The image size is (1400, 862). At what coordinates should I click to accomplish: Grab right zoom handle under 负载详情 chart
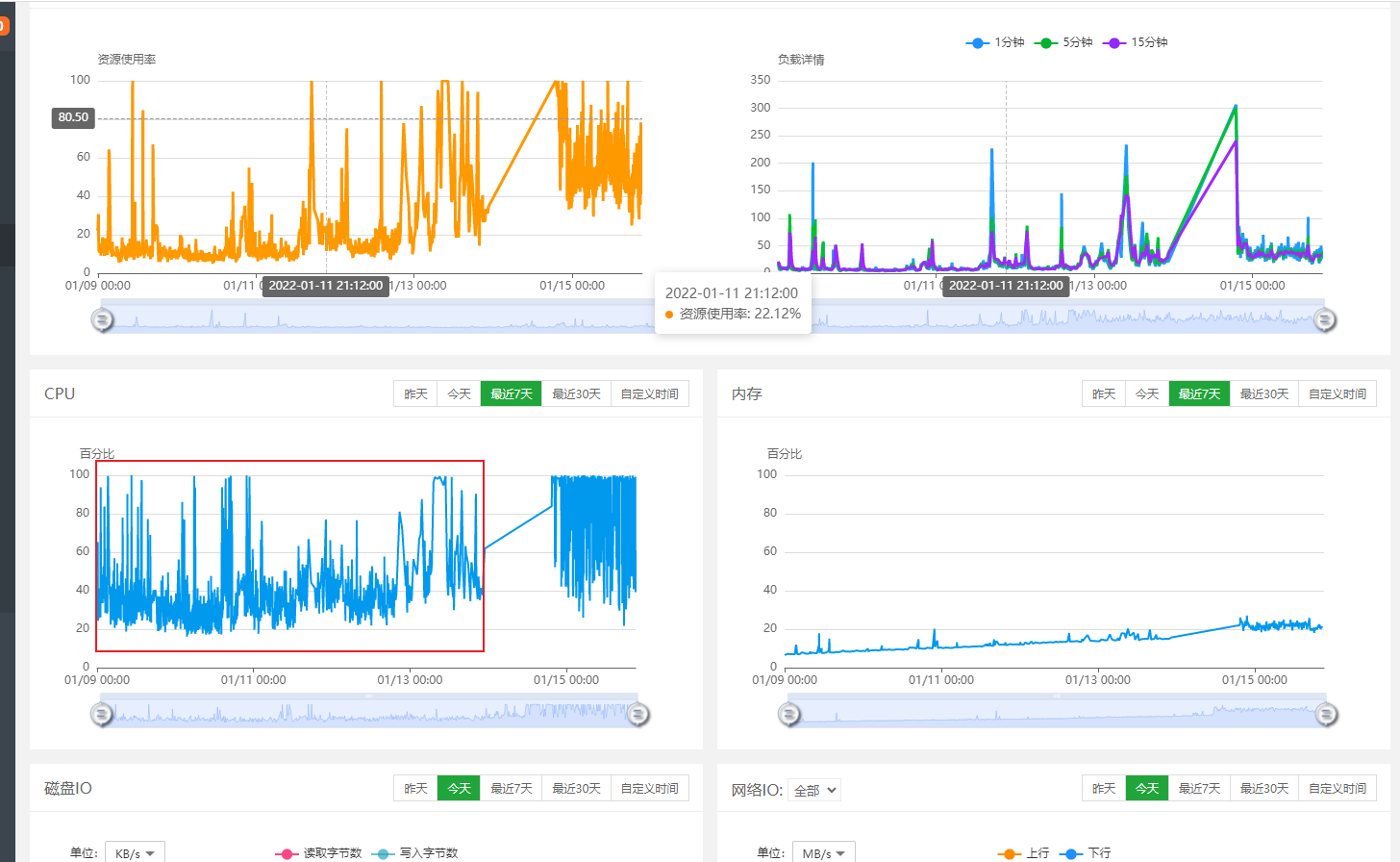pyautogui.click(x=1325, y=319)
